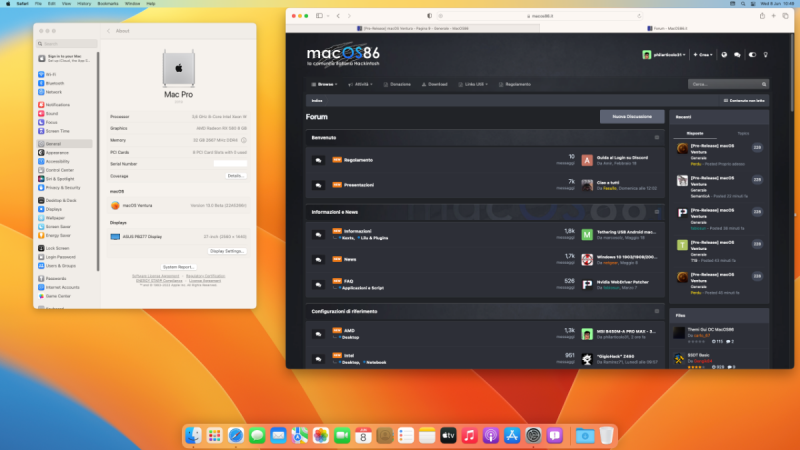This screenshot has height=450, width=800.
Task: Go back with the About pane chevron
Action: (108, 31)
